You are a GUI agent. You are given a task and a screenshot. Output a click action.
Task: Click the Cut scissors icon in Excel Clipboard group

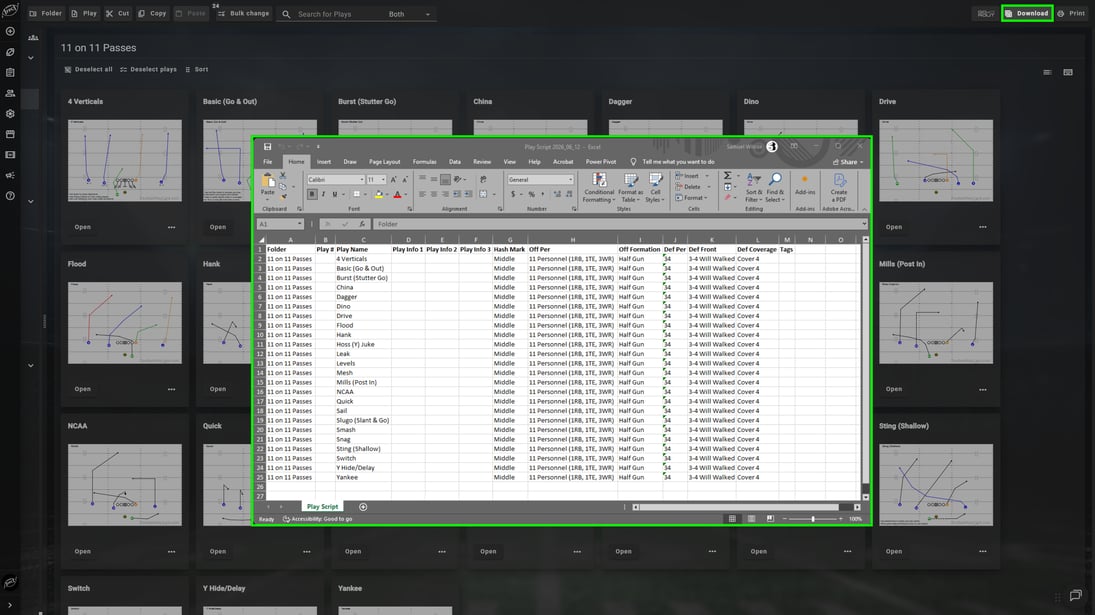coord(283,176)
